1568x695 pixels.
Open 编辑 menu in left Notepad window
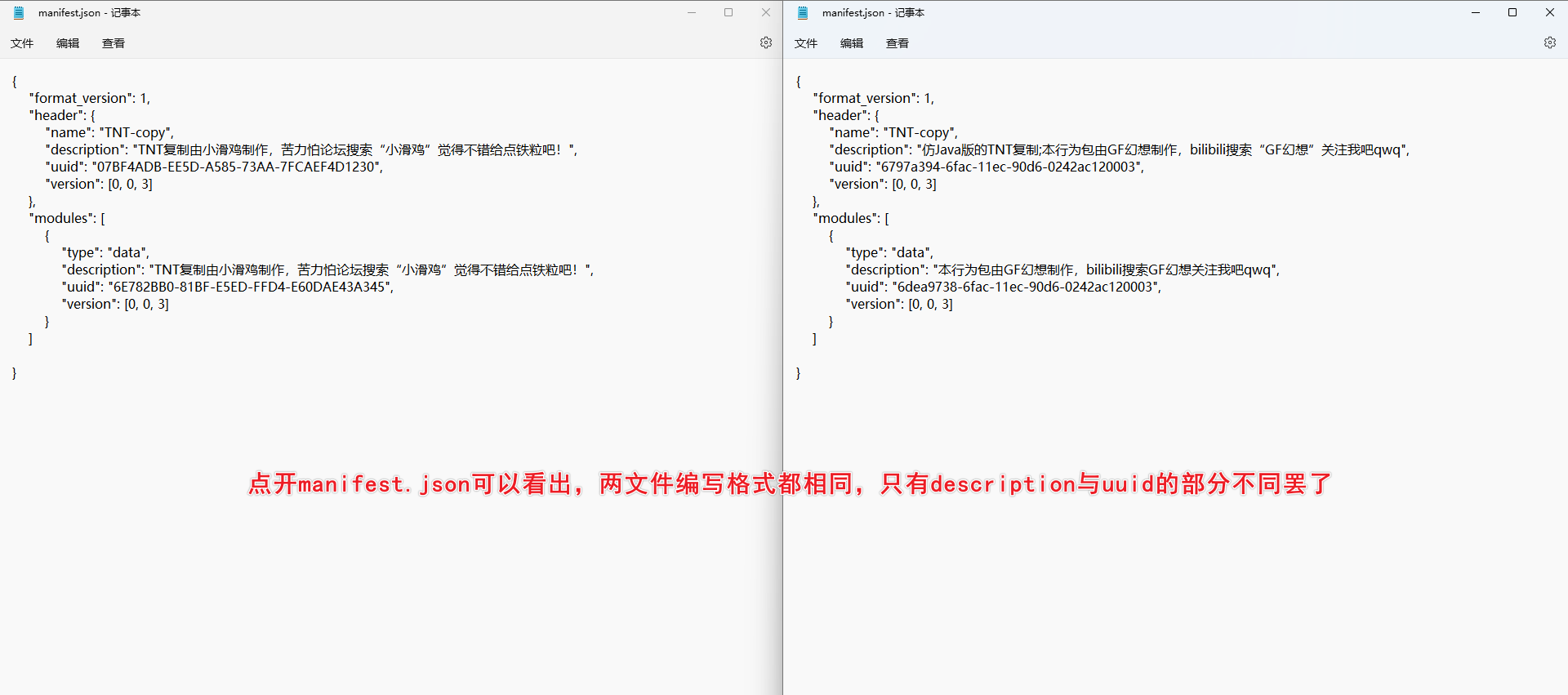(68, 43)
